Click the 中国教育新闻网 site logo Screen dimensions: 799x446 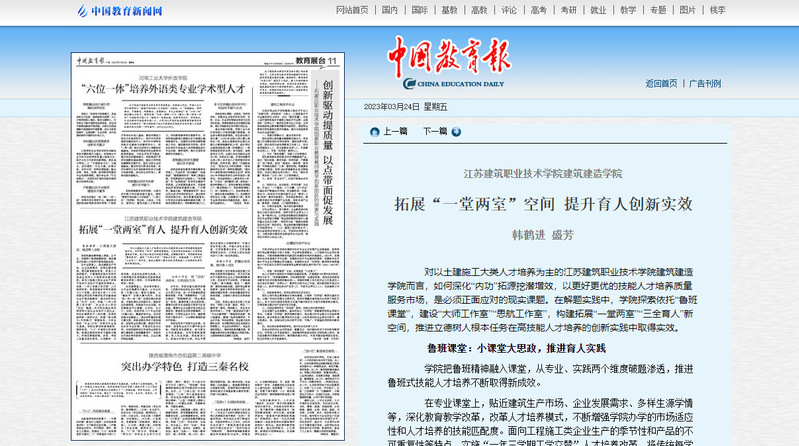[120, 11]
